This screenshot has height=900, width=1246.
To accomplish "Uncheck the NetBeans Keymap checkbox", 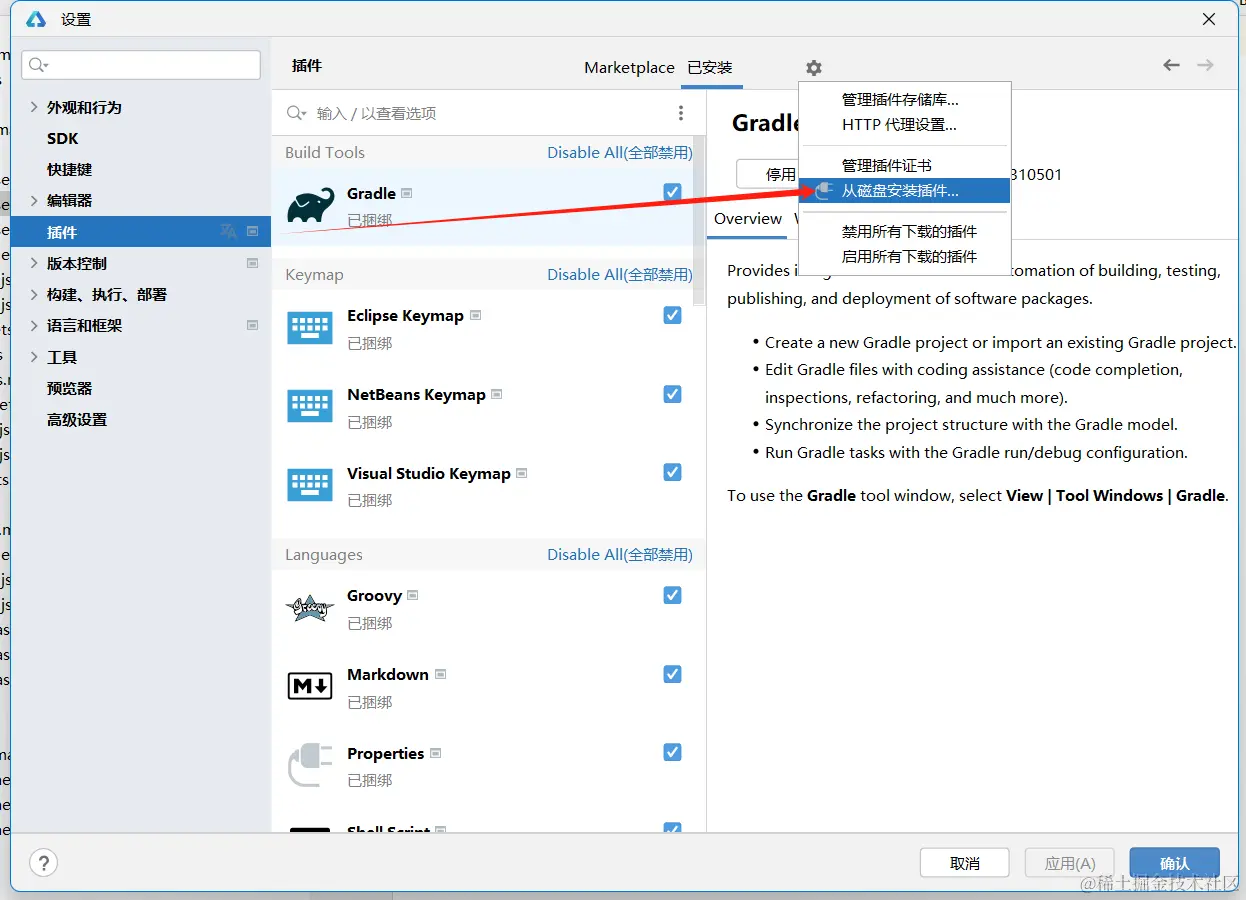I will tap(672, 394).
